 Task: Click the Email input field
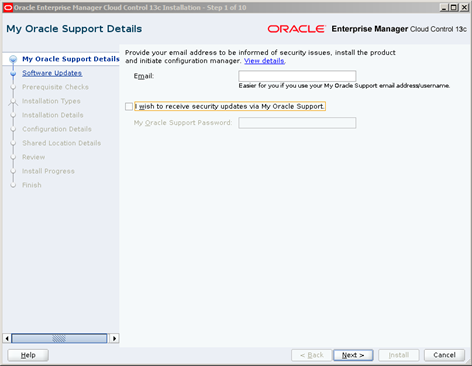tap(297, 76)
